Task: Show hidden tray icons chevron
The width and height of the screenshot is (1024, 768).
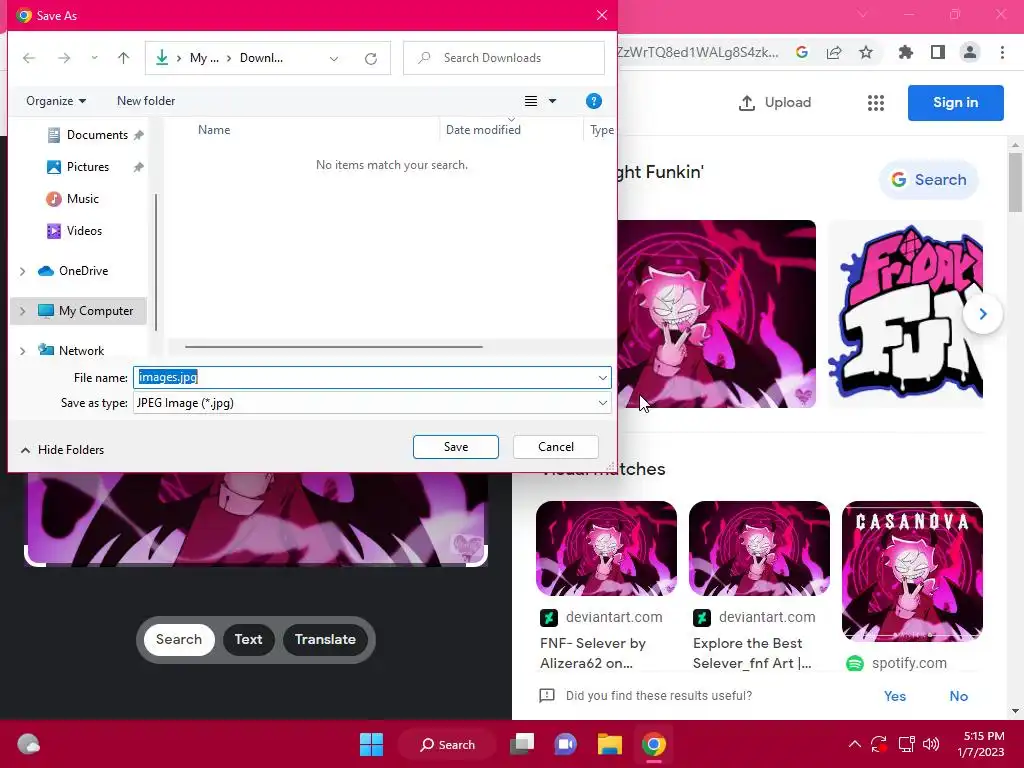Action: click(x=854, y=744)
